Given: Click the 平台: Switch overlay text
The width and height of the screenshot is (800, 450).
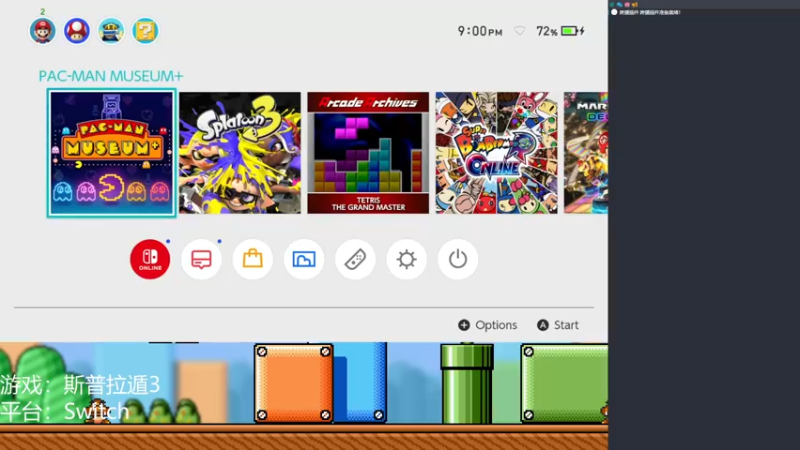Looking at the screenshot, I should (65, 411).
